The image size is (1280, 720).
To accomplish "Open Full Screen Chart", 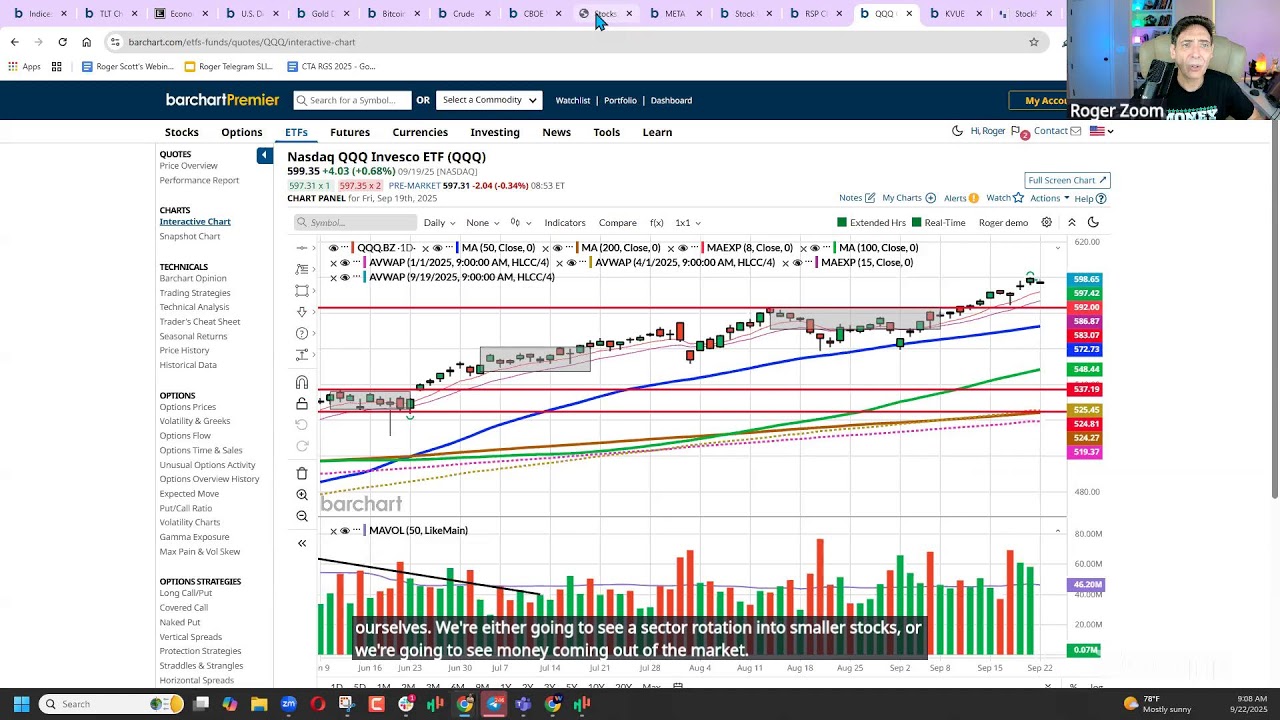I will coord(1067,180).
